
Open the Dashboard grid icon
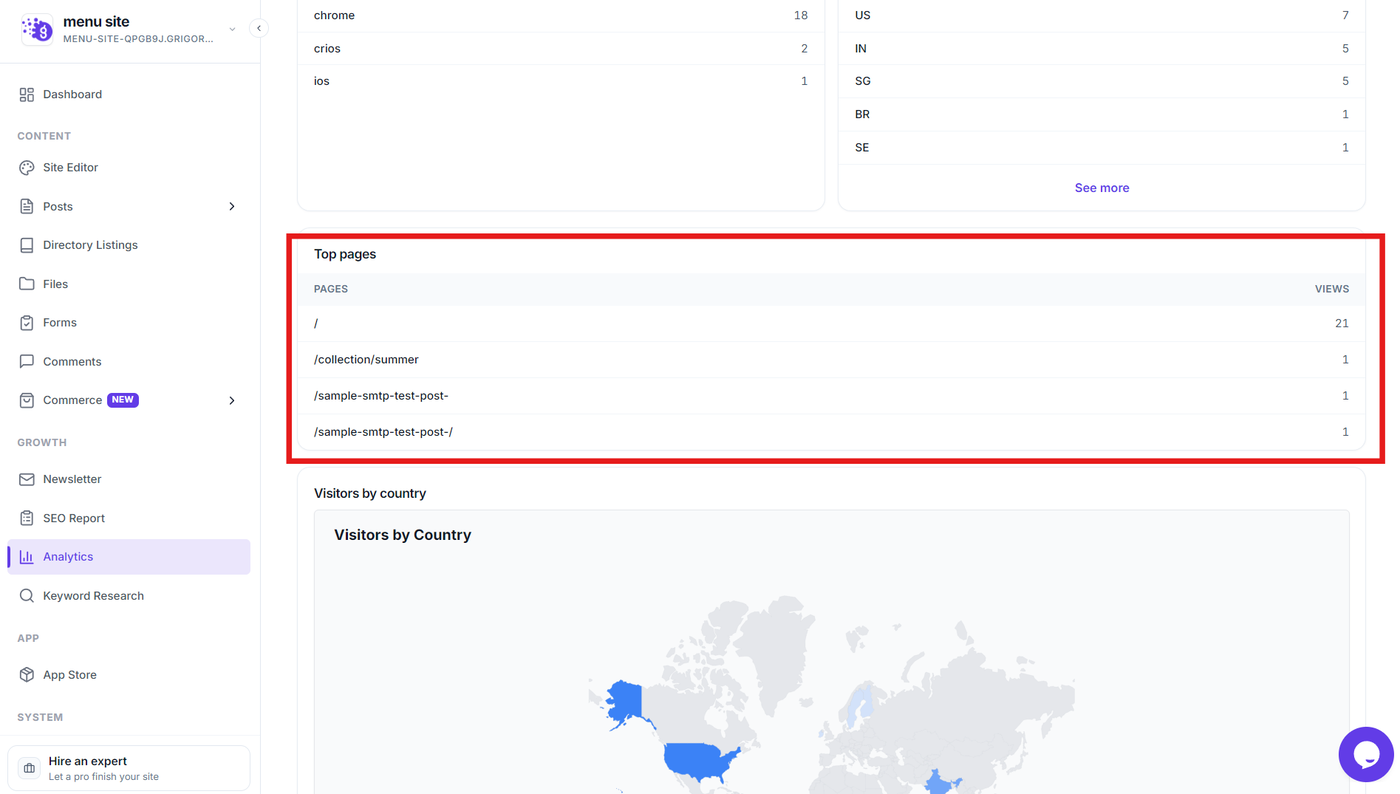27,95
